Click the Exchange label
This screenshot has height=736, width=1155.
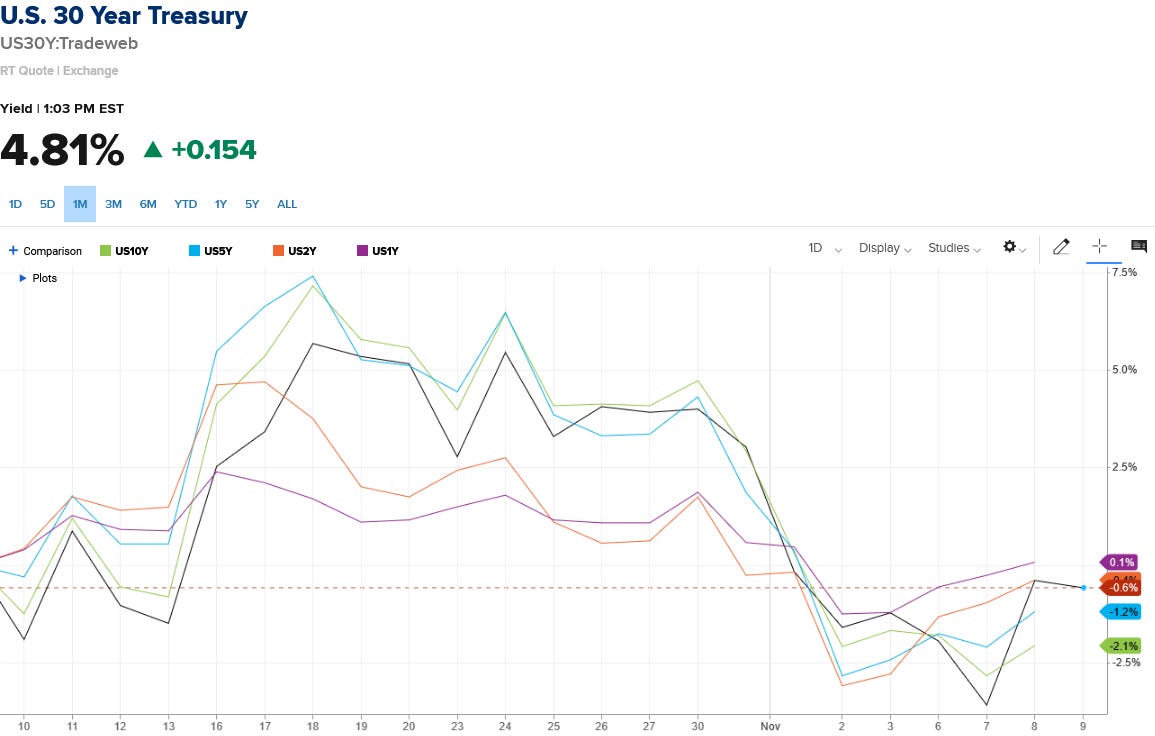click(x=91, y=71)
